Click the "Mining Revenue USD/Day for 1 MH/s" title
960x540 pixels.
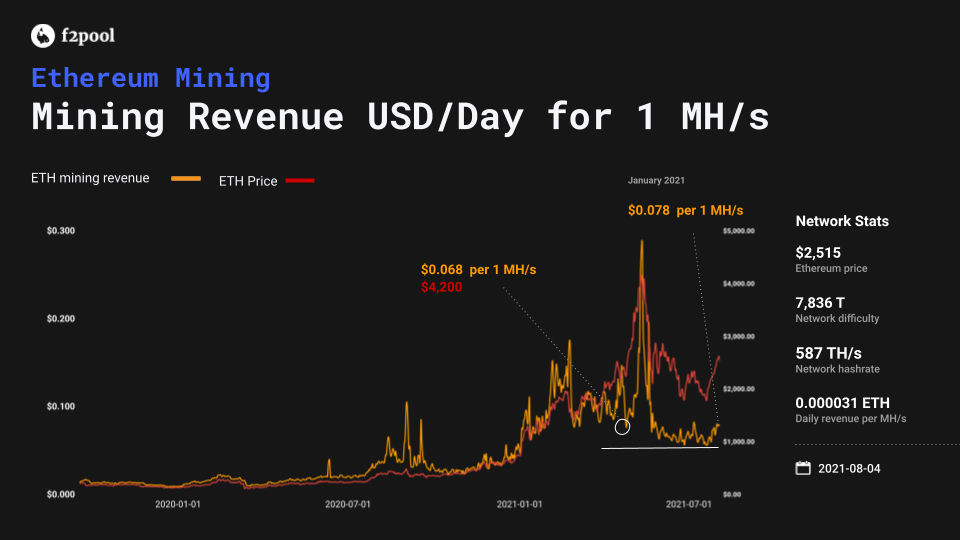pos(400,116)
